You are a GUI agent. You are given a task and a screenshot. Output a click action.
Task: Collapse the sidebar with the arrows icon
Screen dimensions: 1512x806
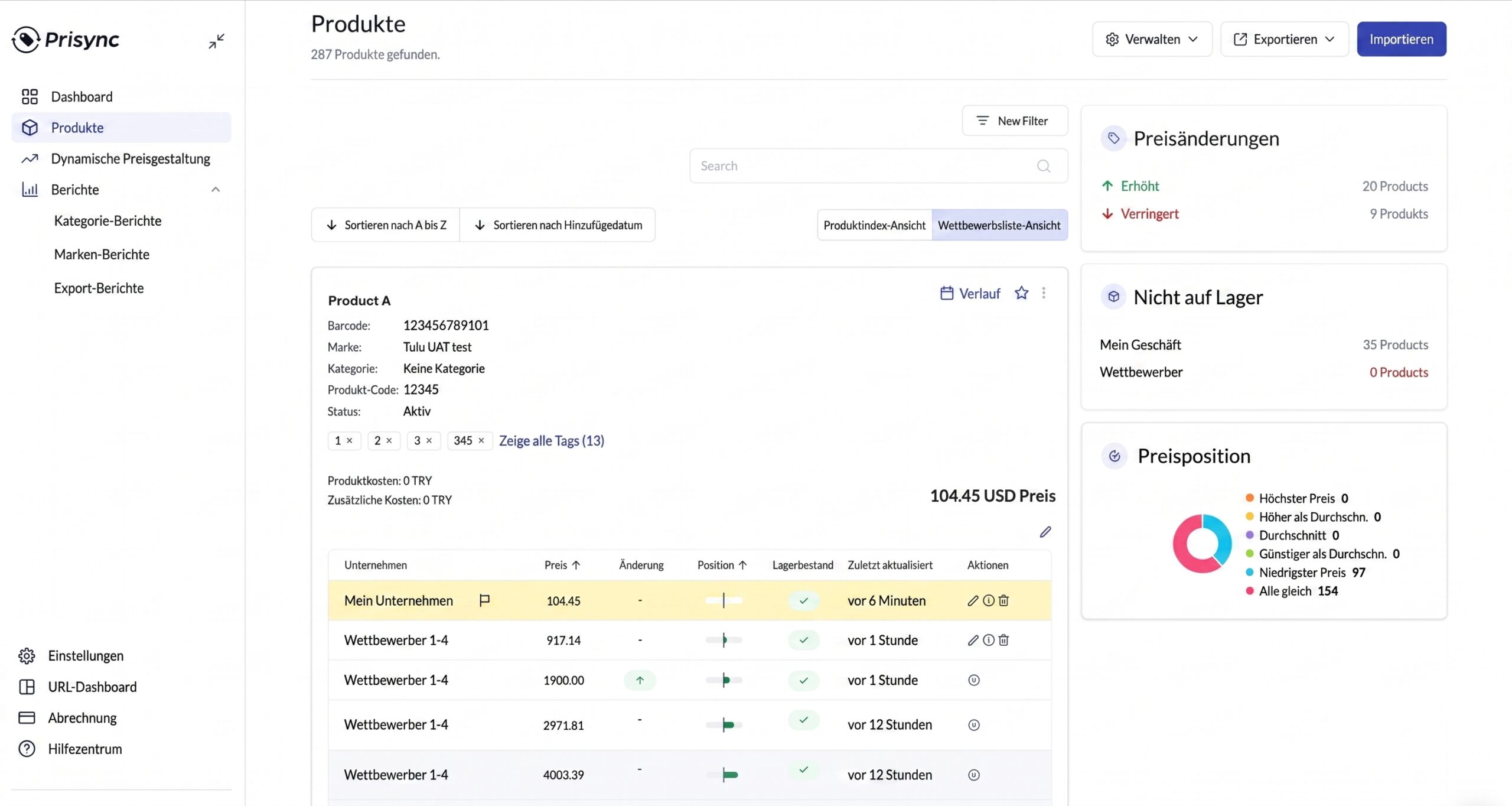pos(216,40)
